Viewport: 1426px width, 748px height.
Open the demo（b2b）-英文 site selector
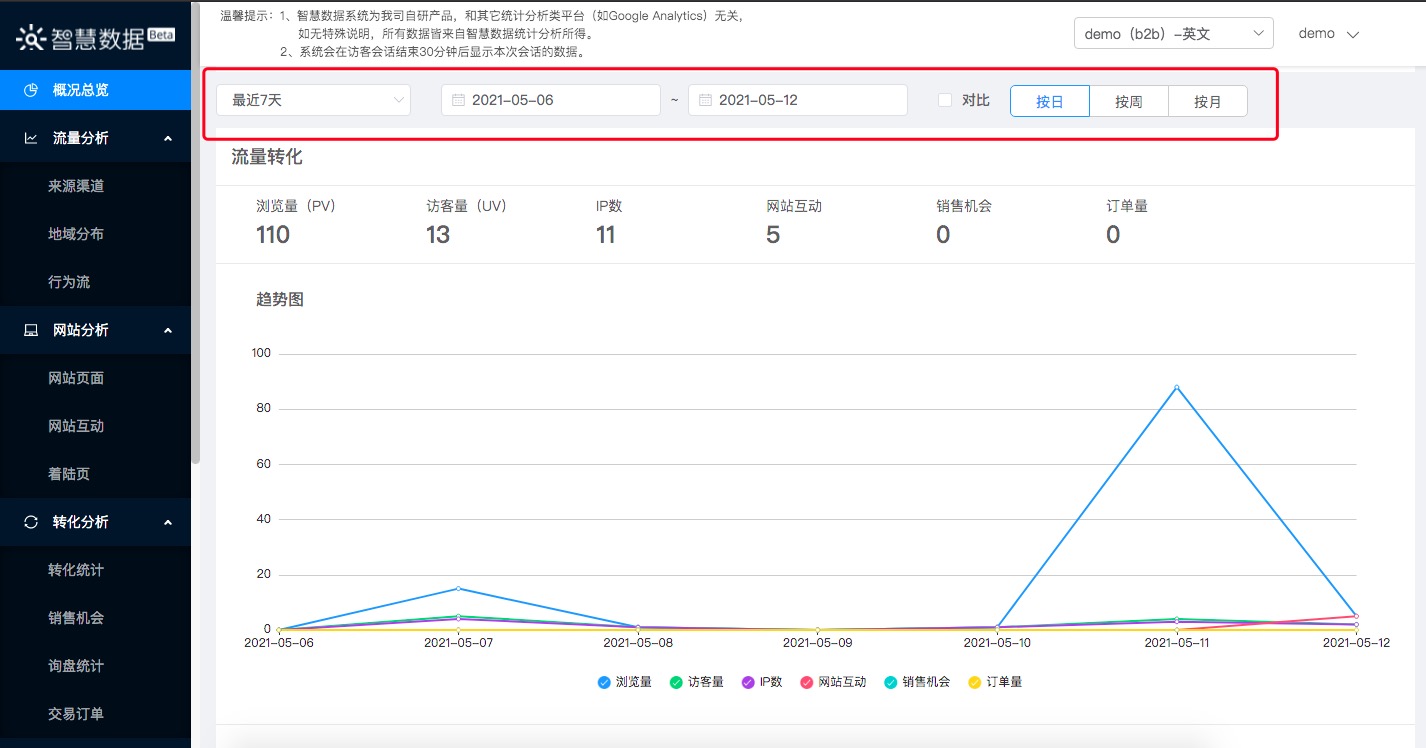pyautogui.click(x=1172, y=32)
